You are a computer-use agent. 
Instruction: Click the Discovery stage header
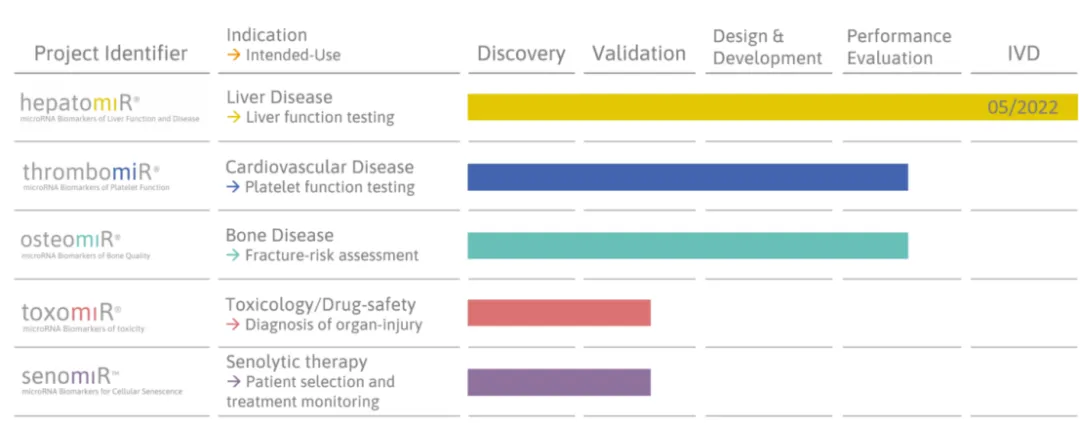pos(521,54)
